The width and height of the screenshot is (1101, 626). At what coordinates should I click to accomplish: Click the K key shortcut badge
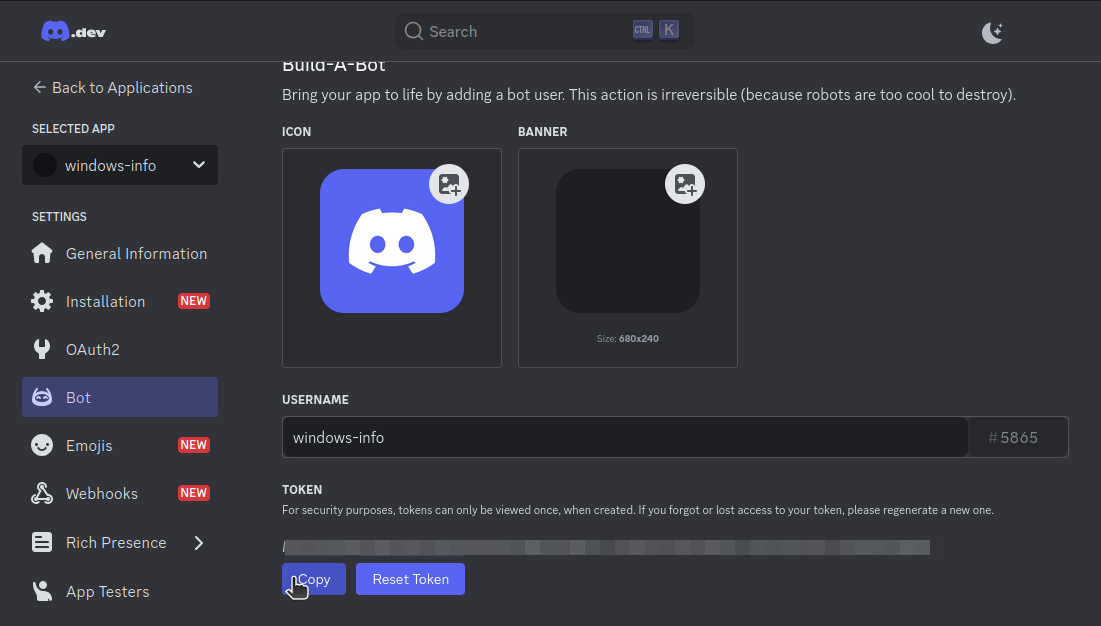[x=668, y=30]
